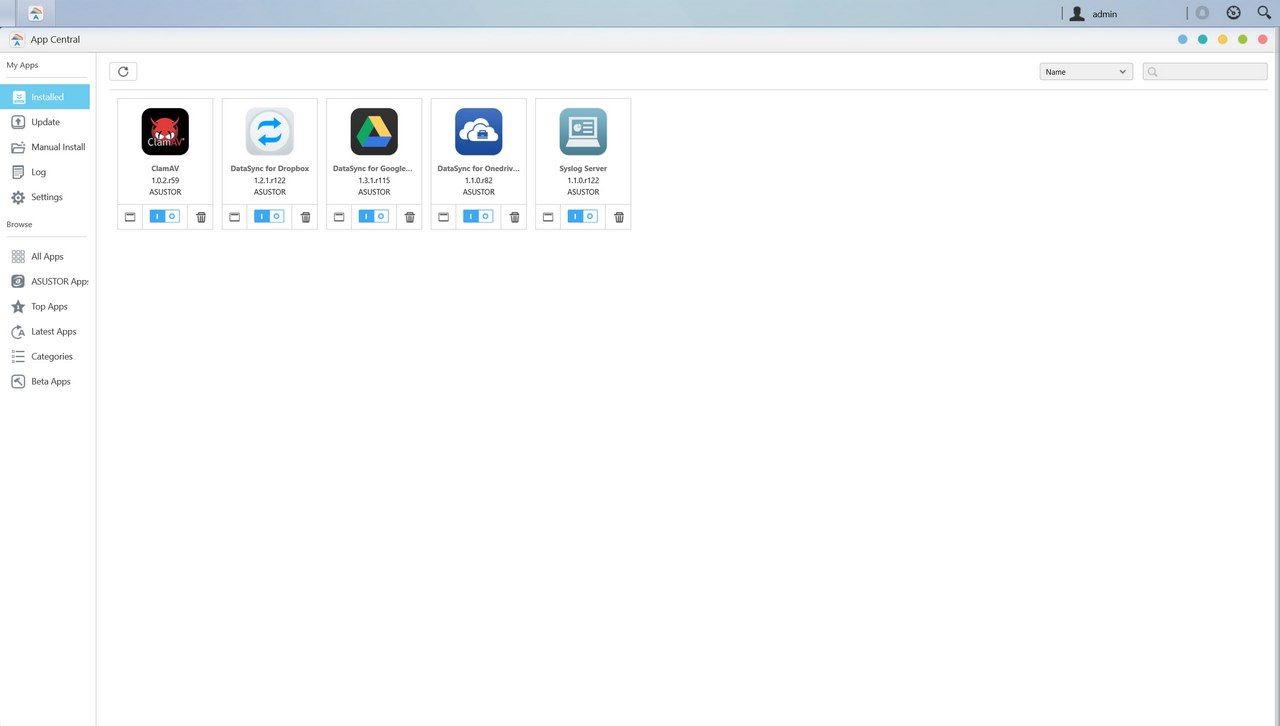Uninstall DataSync for Google via trash icon

click(410, 217)
